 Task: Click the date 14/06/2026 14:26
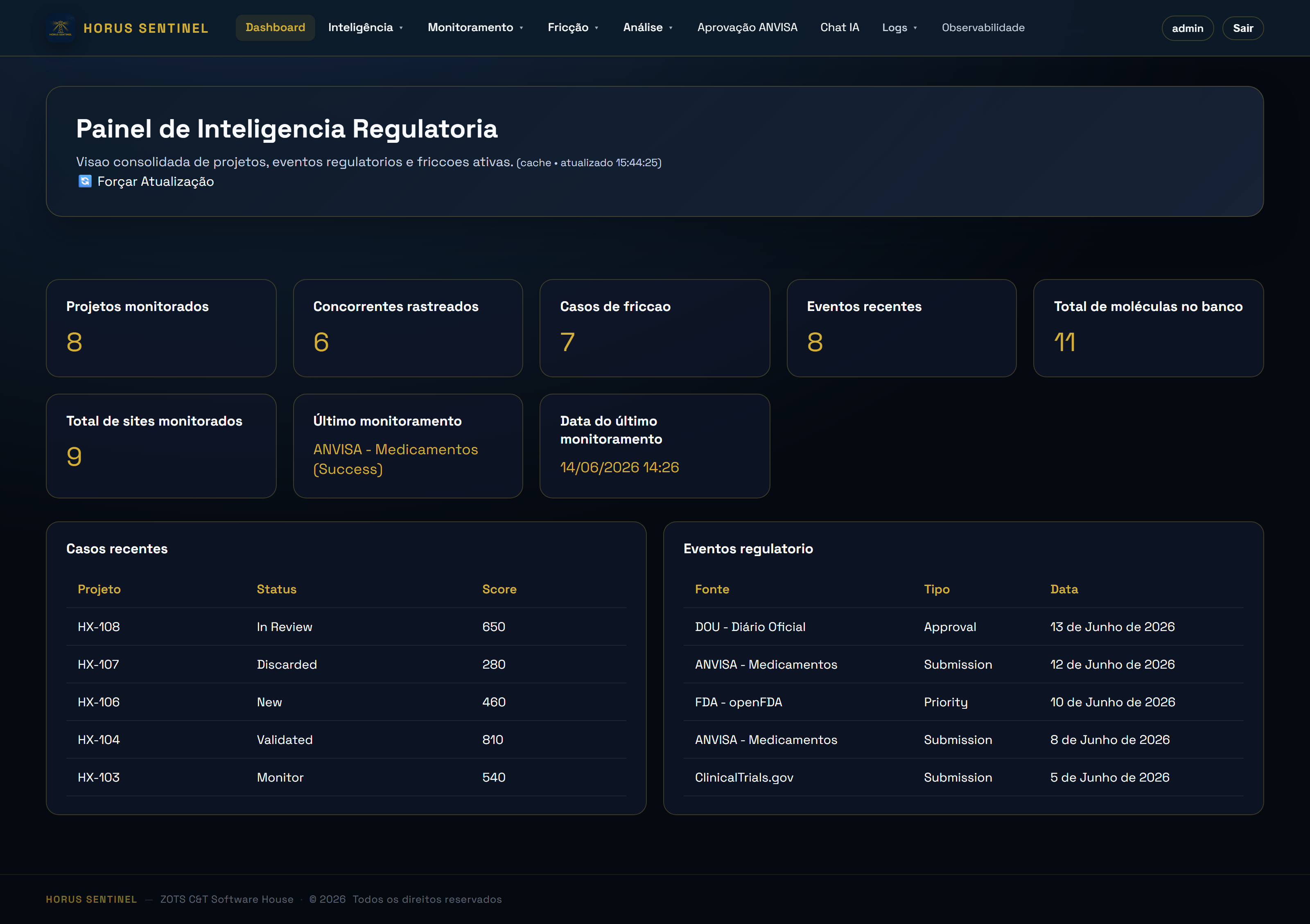point(619,467)
